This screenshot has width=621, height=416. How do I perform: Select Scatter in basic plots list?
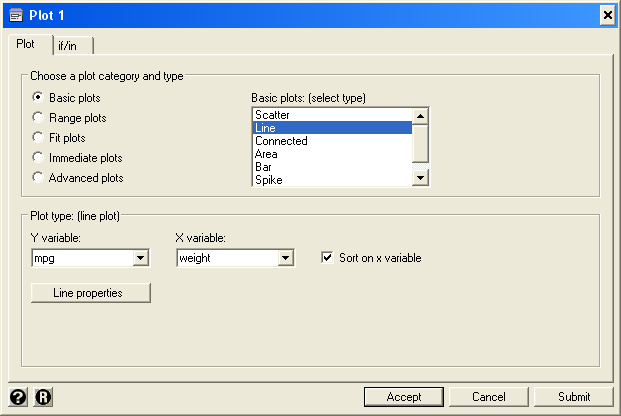pyautogui.click(x=332, y=115)
